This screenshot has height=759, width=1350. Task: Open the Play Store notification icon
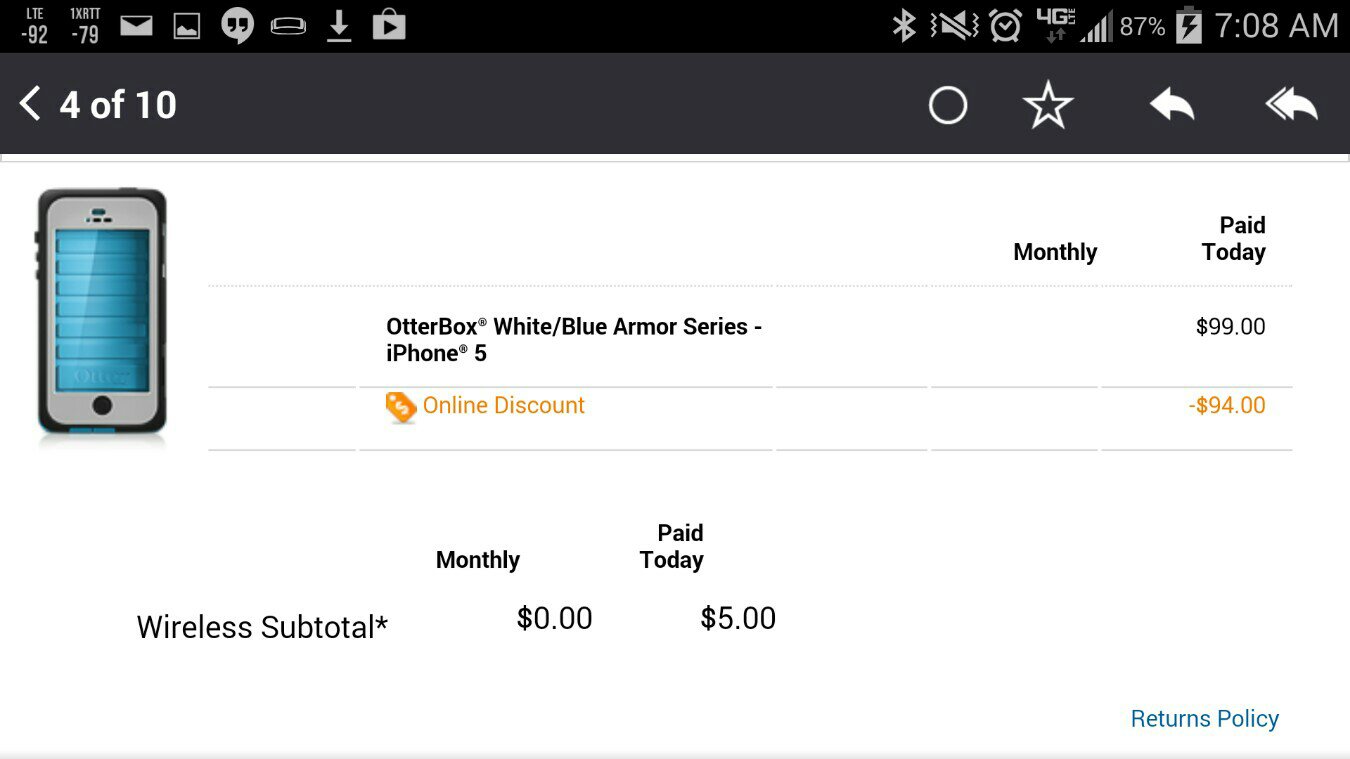pos(389,25)
